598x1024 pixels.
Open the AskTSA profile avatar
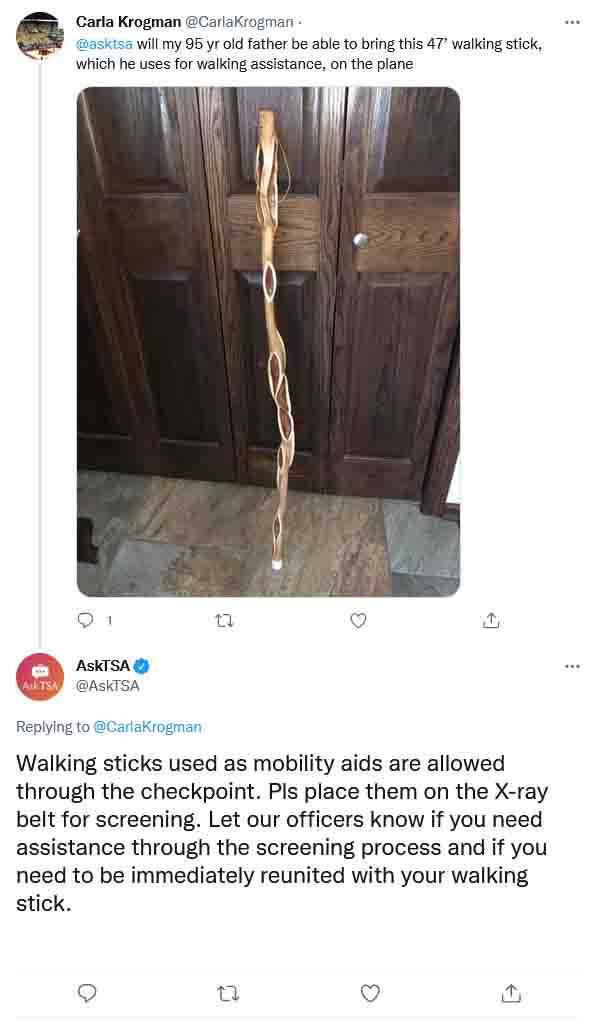point(40,677)
